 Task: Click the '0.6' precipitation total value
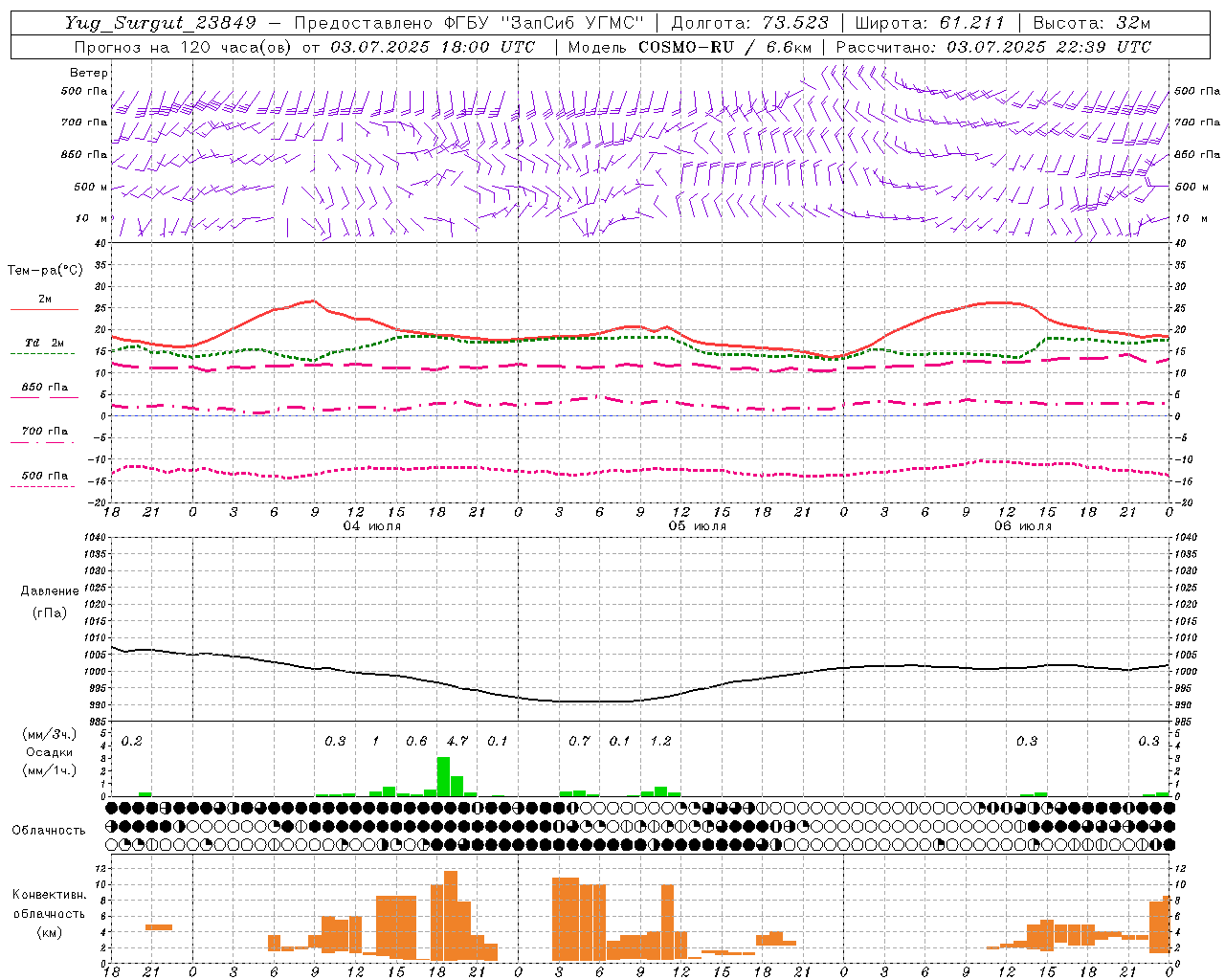point(416,741)
